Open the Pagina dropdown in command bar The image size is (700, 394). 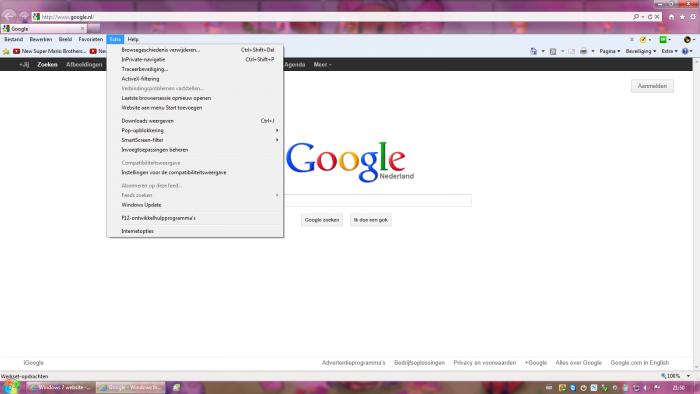tap(610, 51)
